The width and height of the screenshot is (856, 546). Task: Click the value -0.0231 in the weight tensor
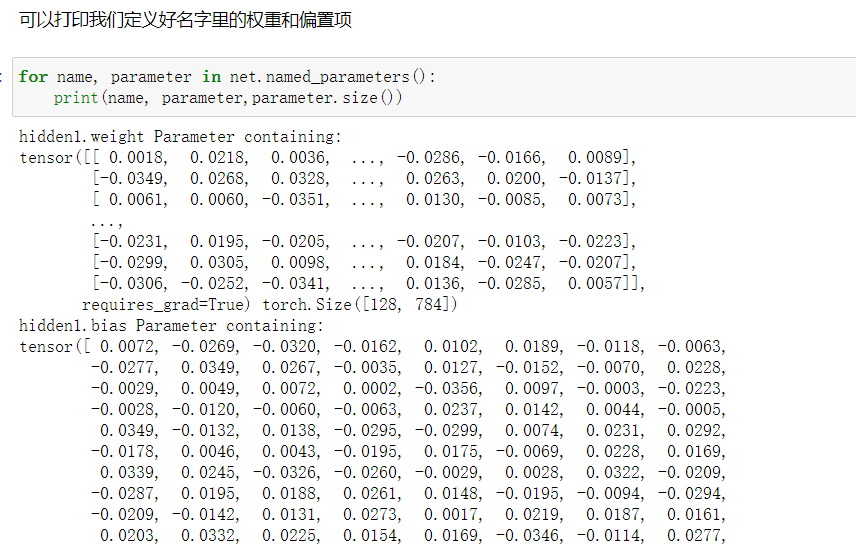[x=131, y=241]
